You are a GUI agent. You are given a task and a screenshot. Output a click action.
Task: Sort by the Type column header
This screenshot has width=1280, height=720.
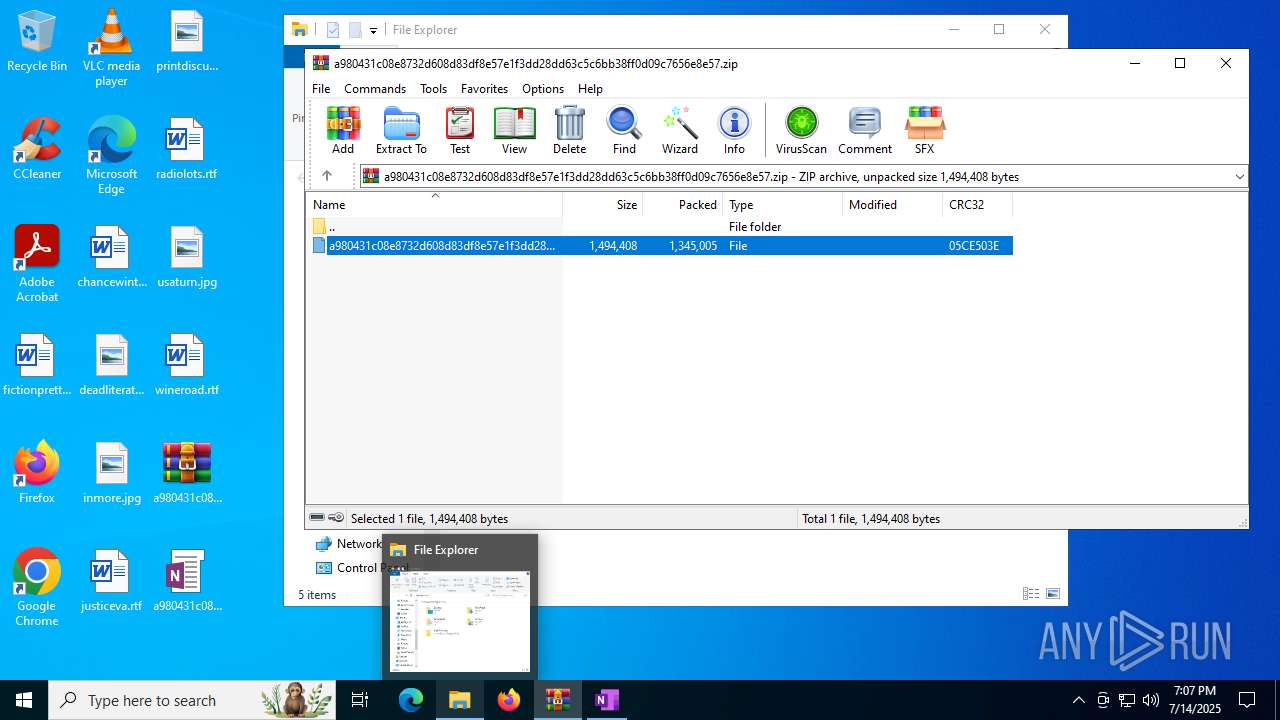click(782, 204)
